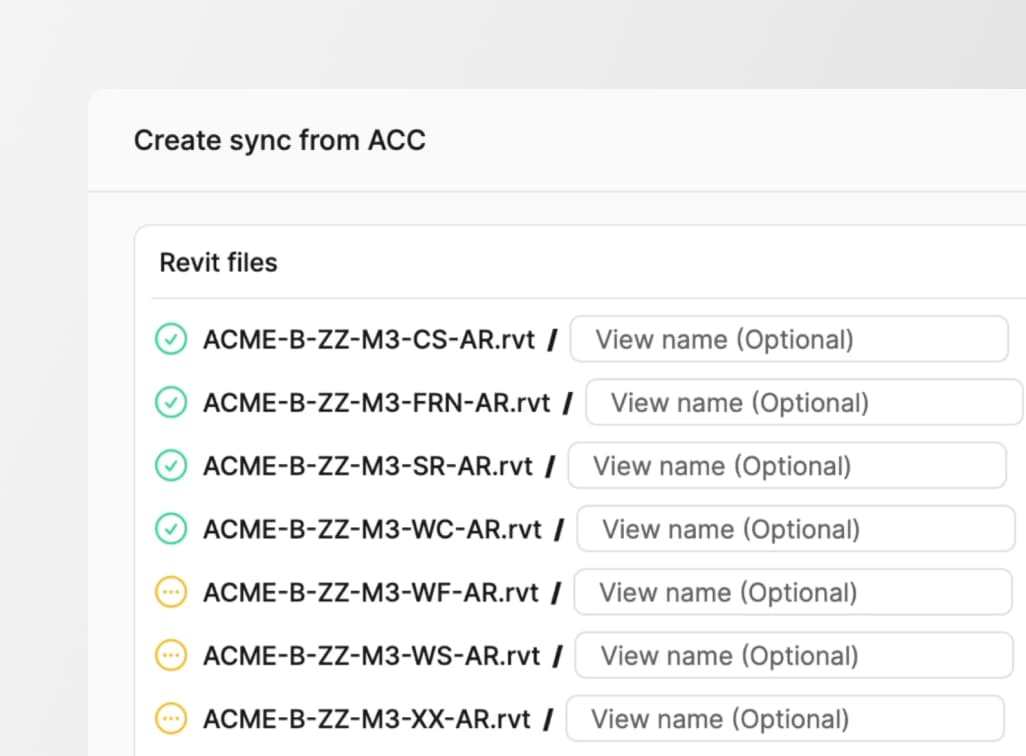Click pending status icon for WS-AR file

point(171,656)
